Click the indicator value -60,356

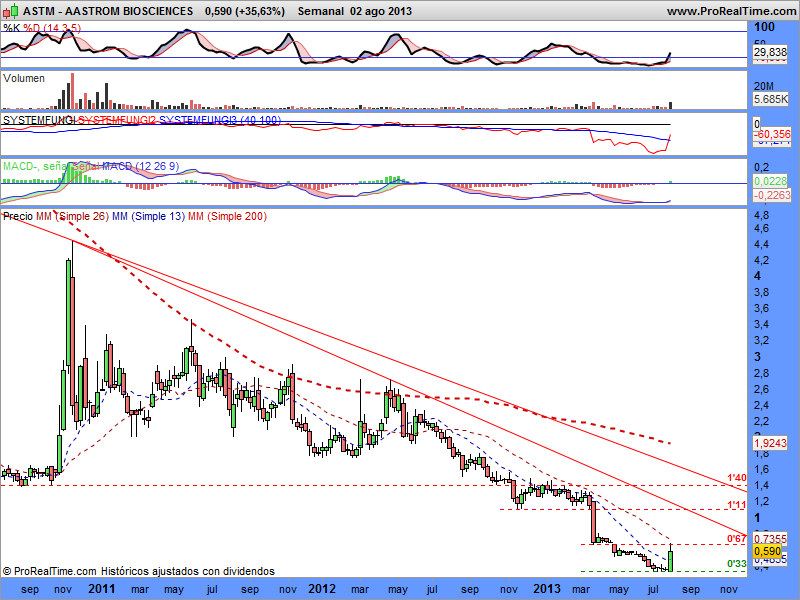772,134
